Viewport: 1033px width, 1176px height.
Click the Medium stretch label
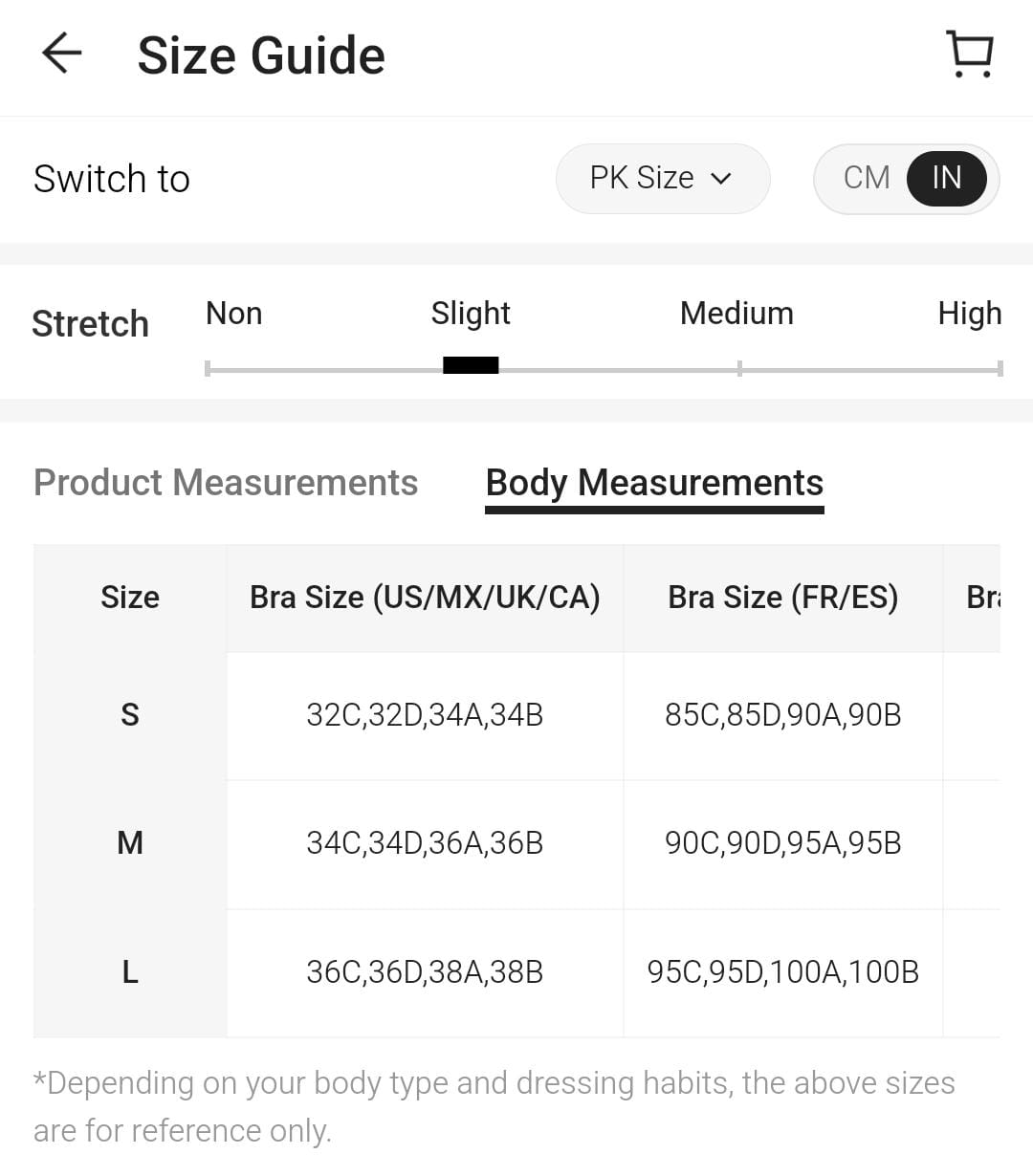pos(736,314)
